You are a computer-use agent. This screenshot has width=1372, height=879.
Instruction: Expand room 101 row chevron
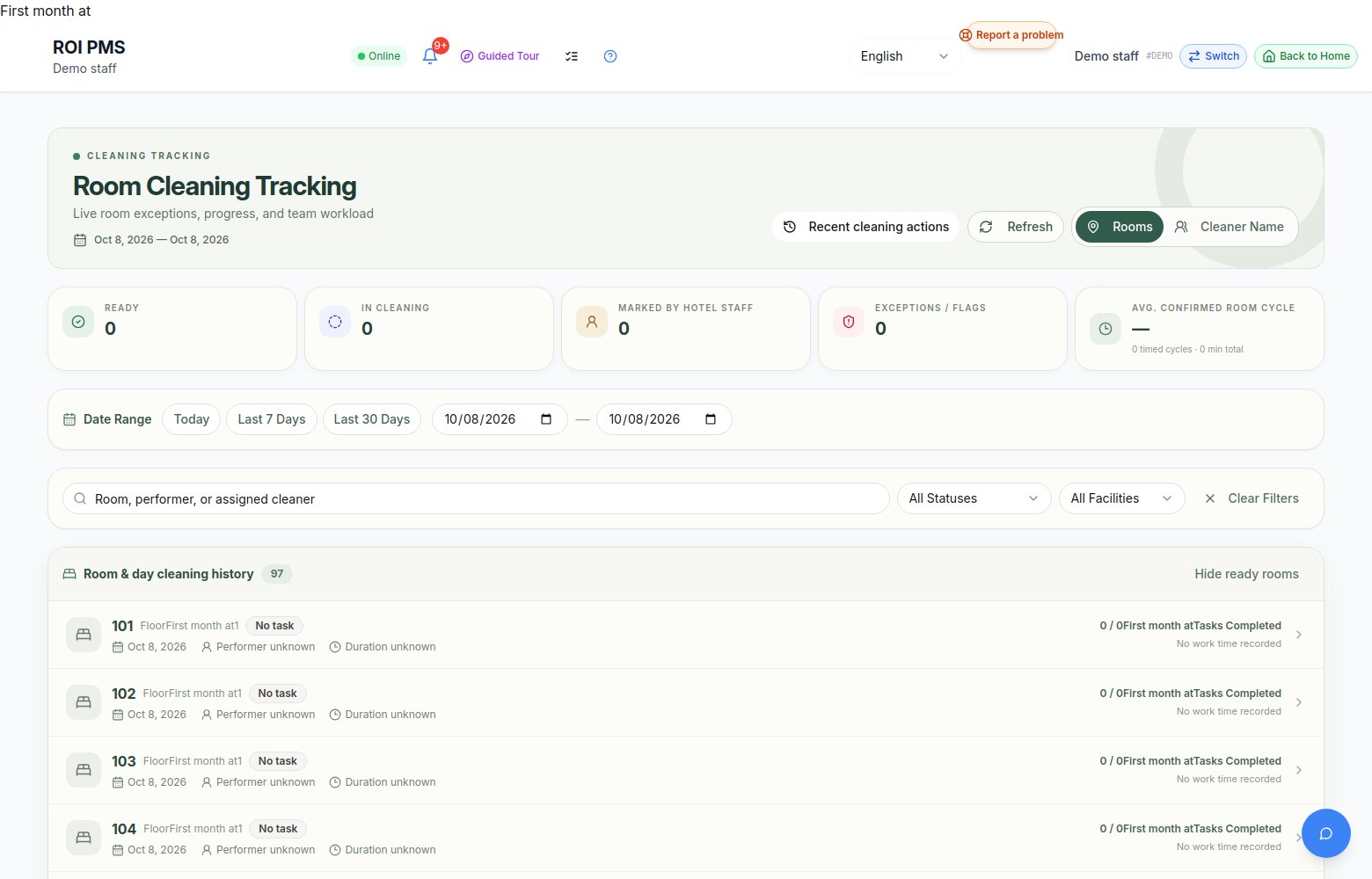tap(1299, 635)
